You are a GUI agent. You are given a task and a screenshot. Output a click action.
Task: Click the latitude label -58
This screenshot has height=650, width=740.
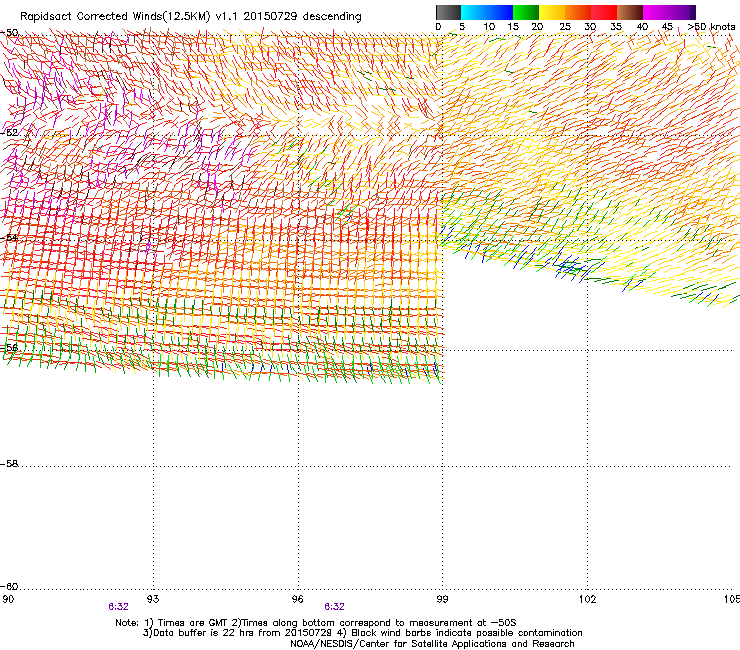coord(10,464)
